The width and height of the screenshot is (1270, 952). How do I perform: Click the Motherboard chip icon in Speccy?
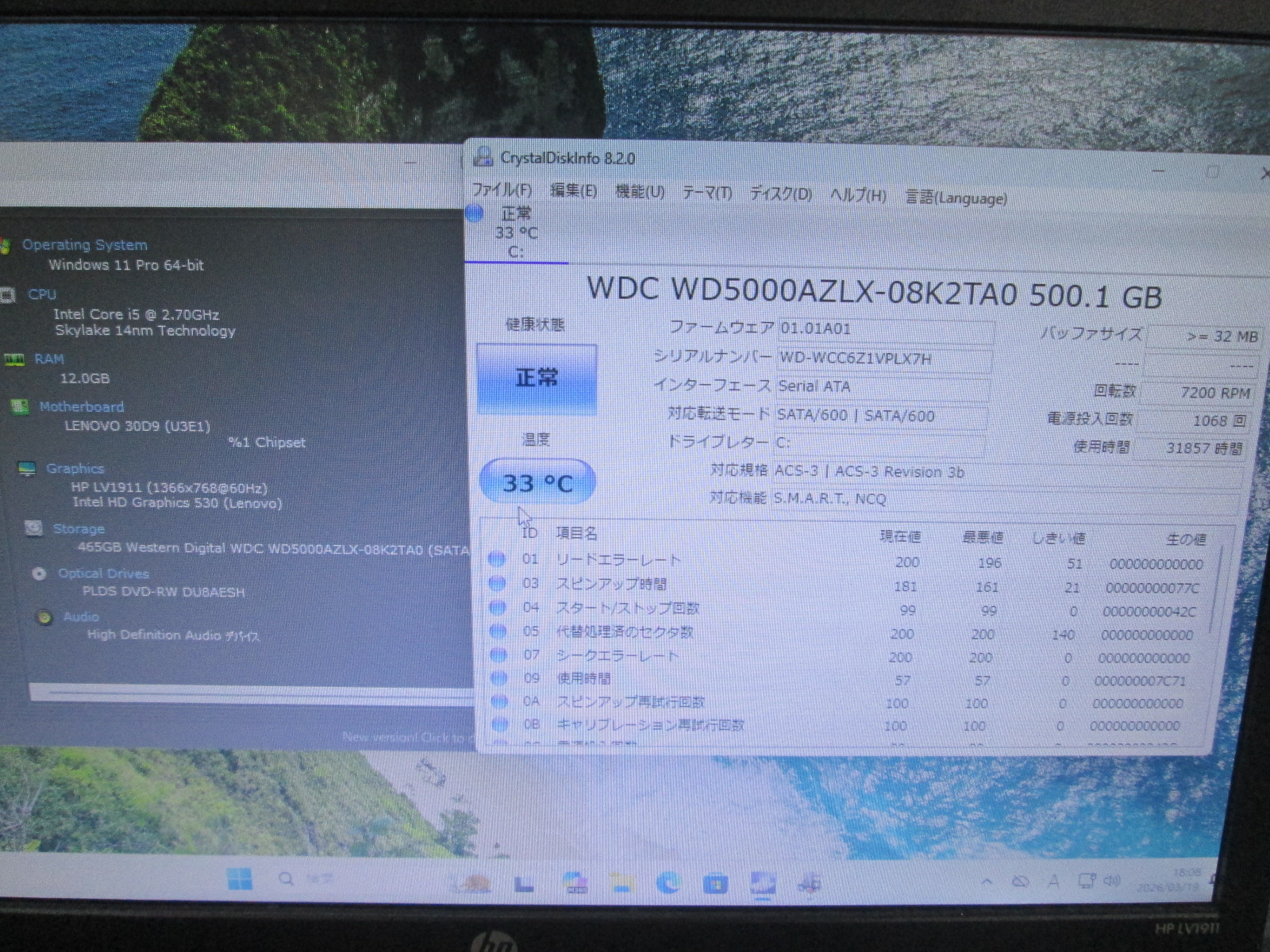pos(20,407)
